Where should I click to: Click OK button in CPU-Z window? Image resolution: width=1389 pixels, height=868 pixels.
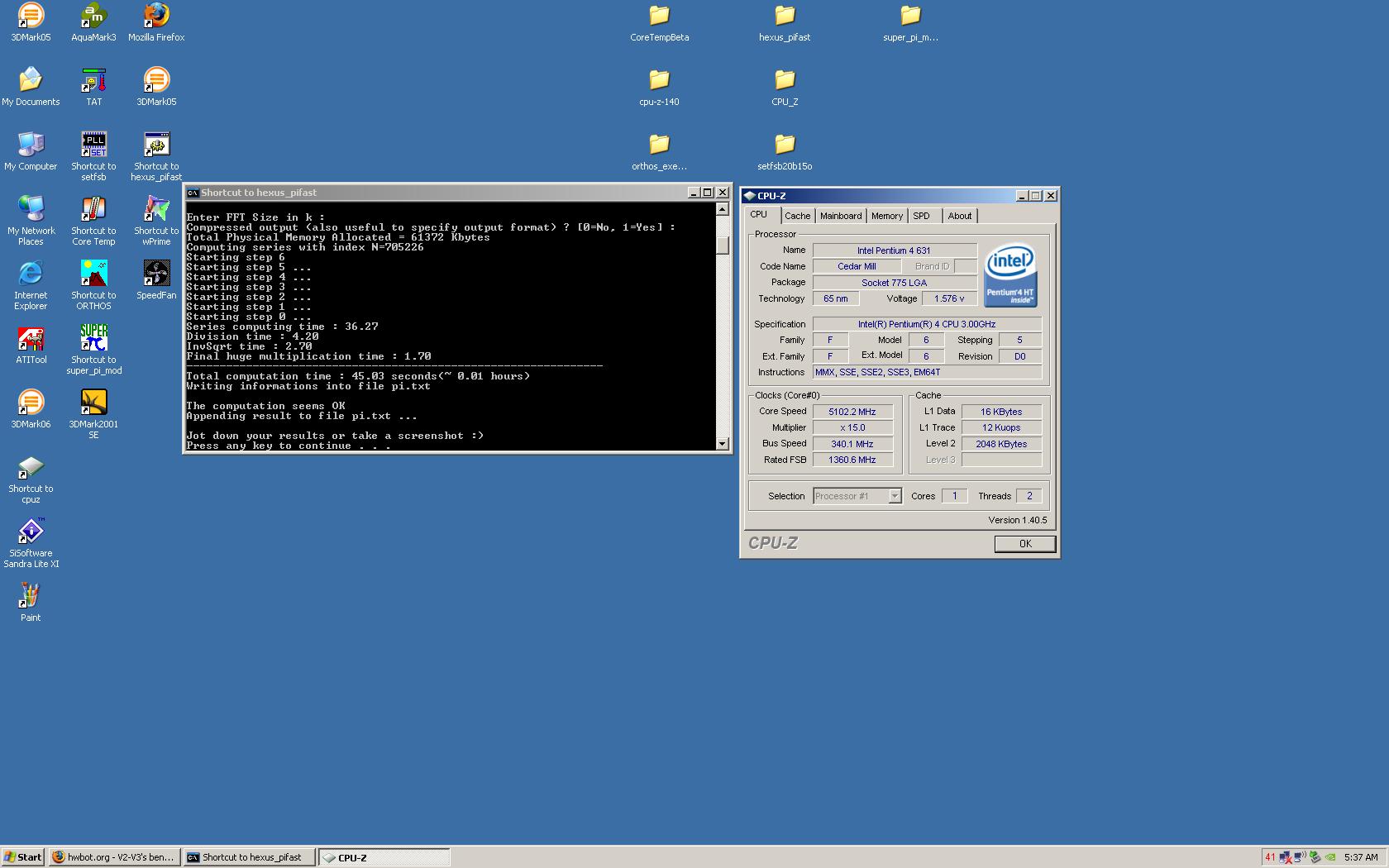1025,544
